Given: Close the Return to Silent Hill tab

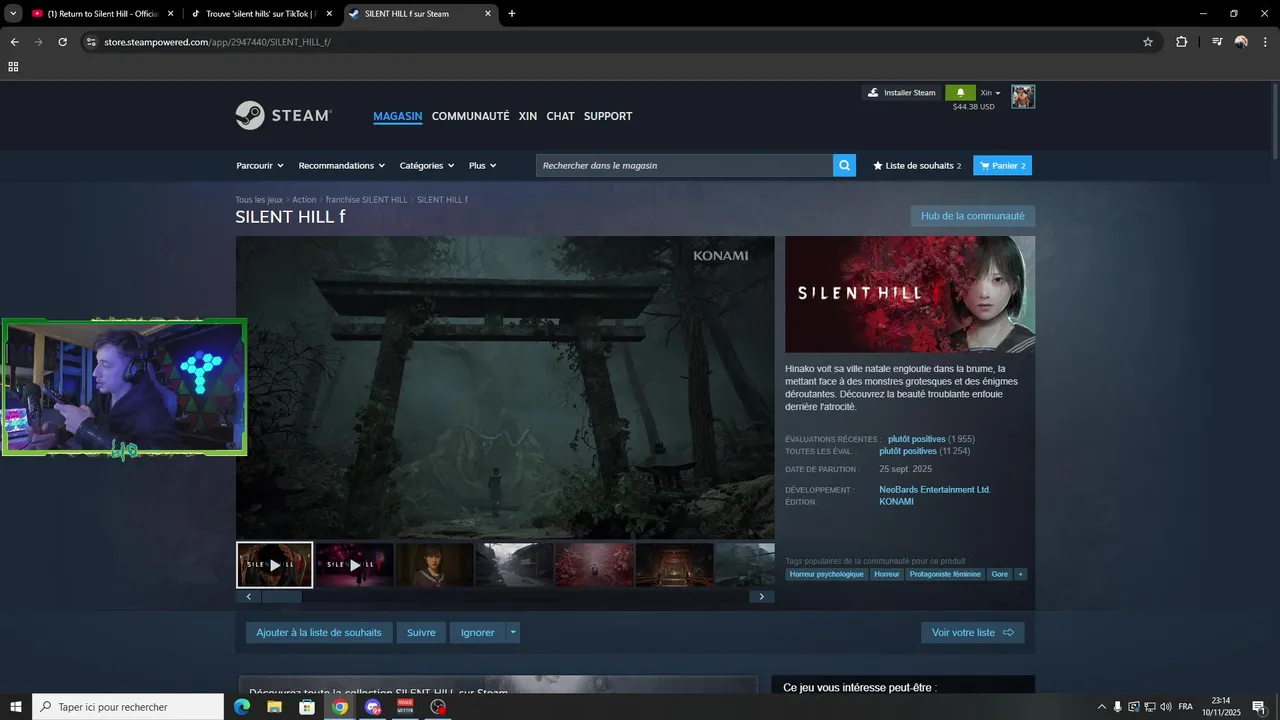Looking at the screenshot, I should coord(170,14).
